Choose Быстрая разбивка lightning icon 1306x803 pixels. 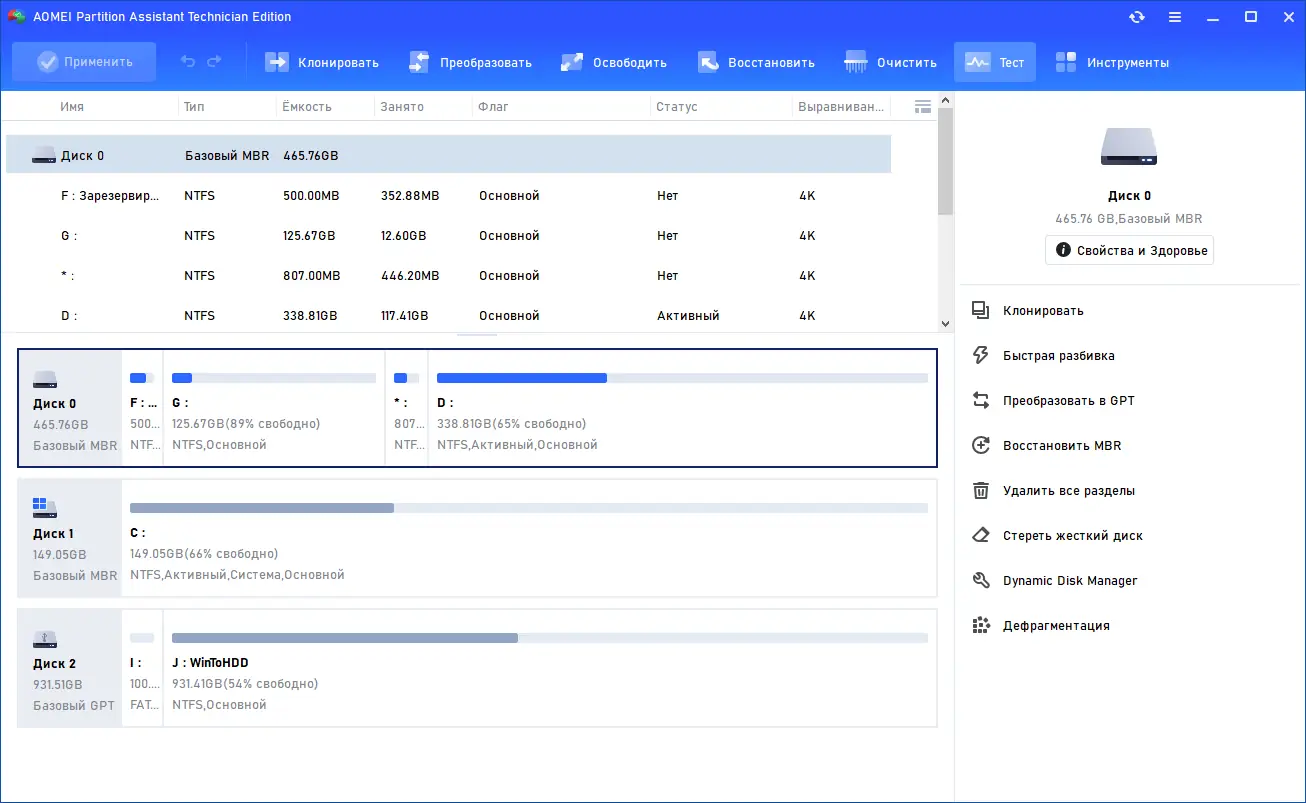981,356
